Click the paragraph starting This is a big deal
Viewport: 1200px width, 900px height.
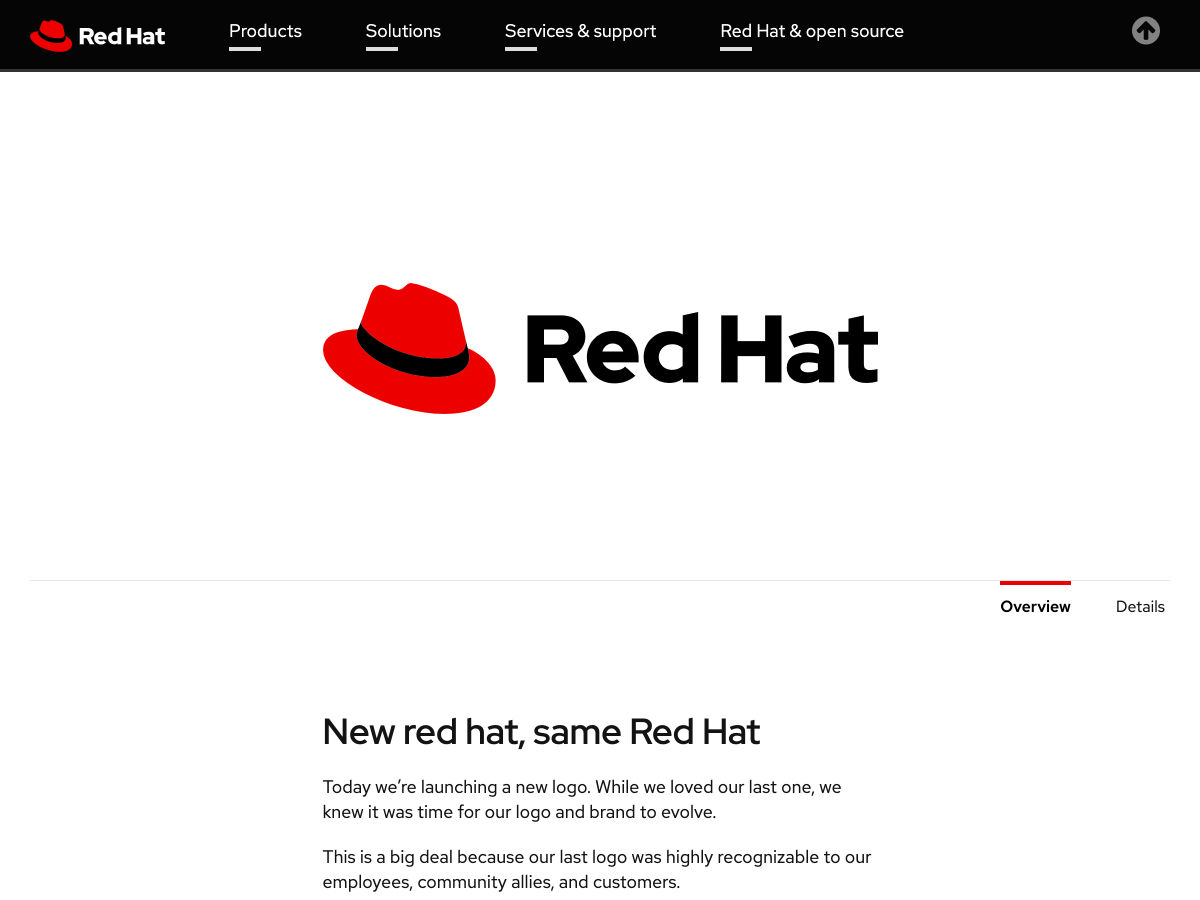[x=597, y=869]
